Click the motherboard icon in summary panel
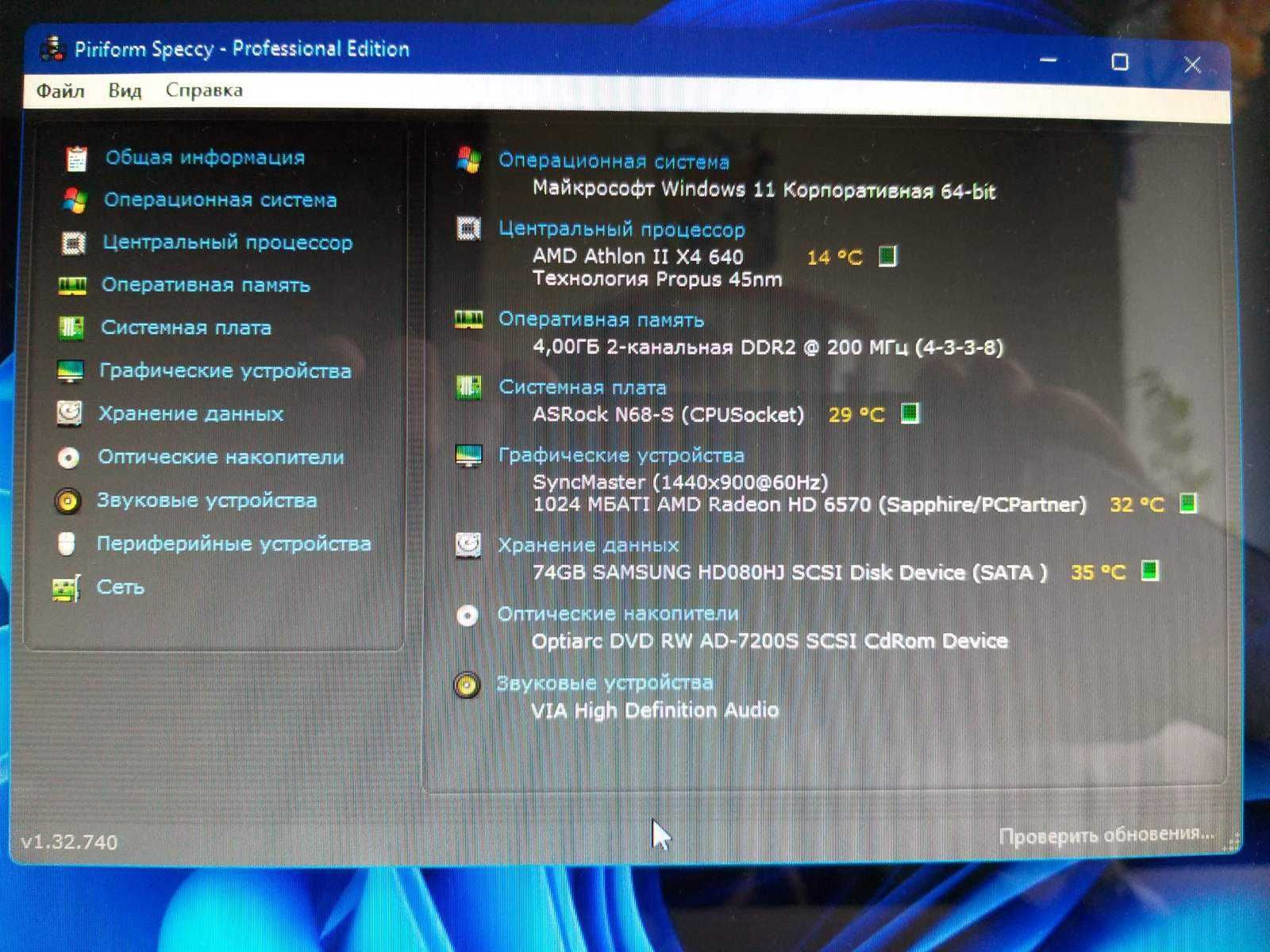The width and height of the screenshot is (1270, 952). [x=468, y=387]
